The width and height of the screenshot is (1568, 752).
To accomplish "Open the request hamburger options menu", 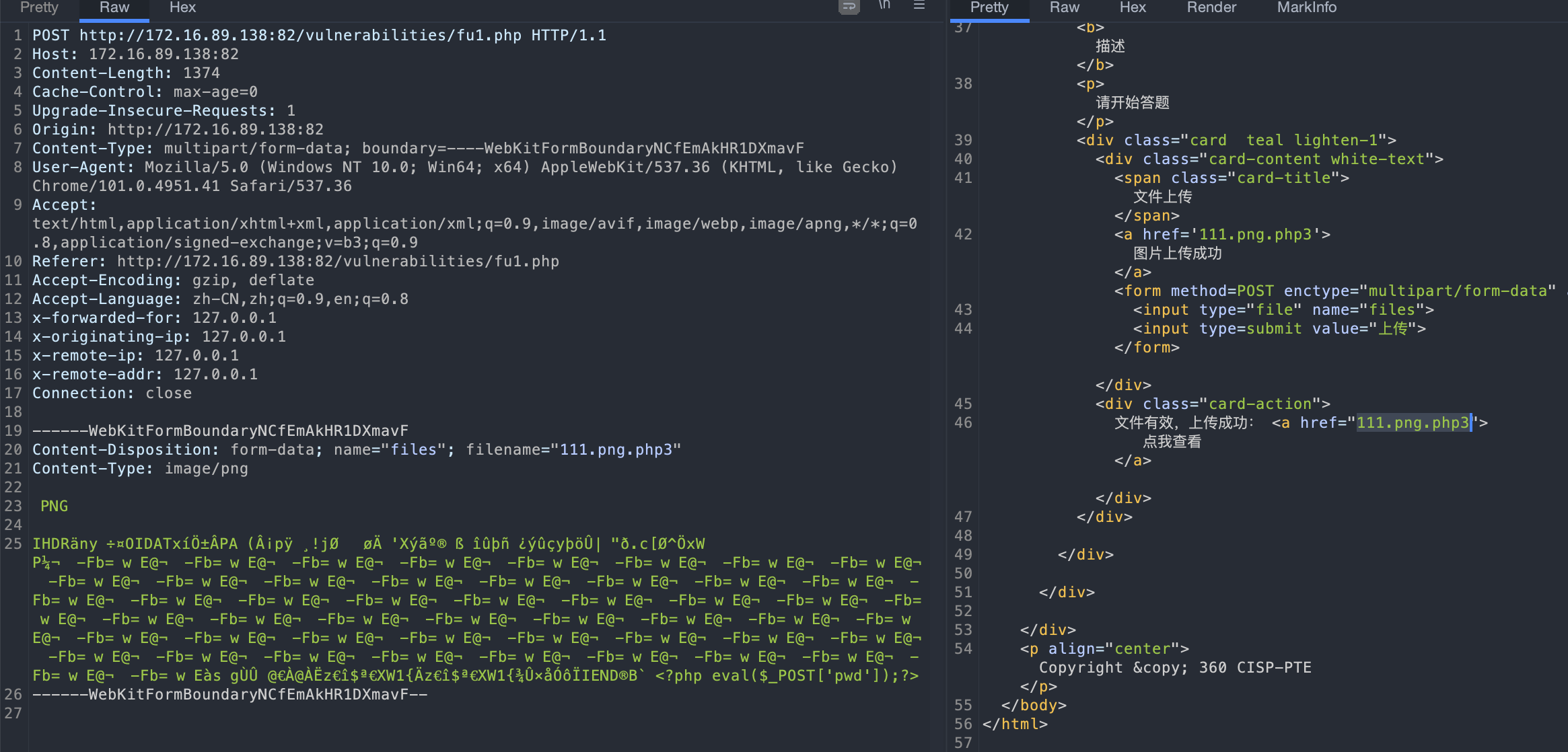I will point(919,6).
